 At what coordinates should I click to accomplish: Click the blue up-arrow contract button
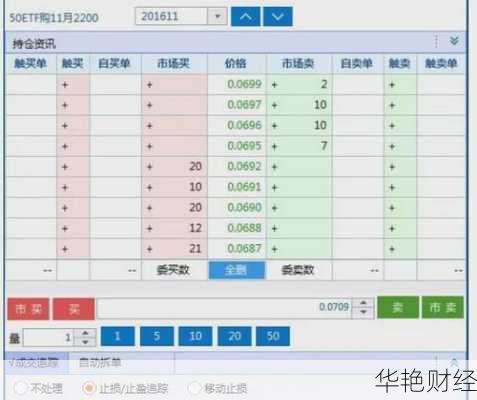pyautogui.click(x=246, y=16)
